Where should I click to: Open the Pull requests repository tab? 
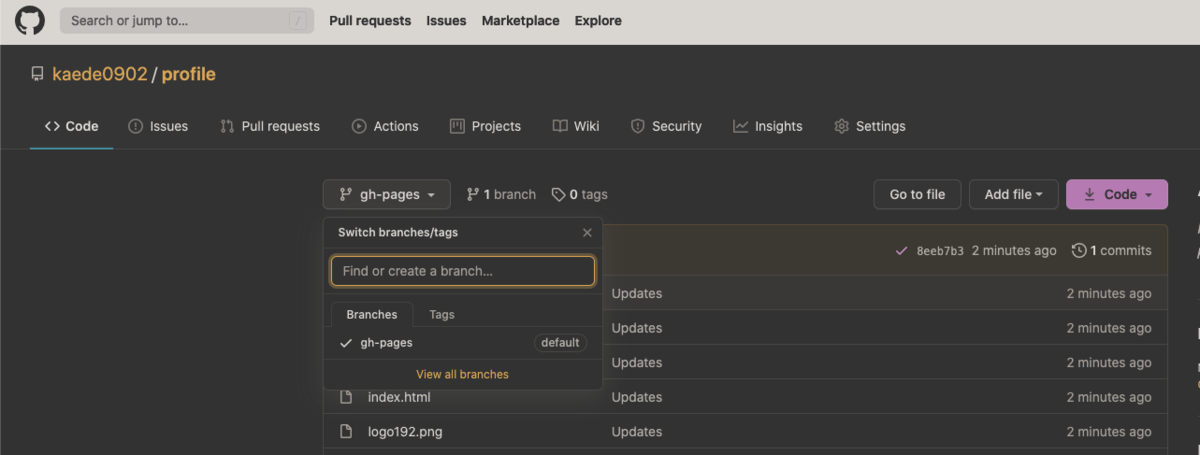[x=270, y=126]
